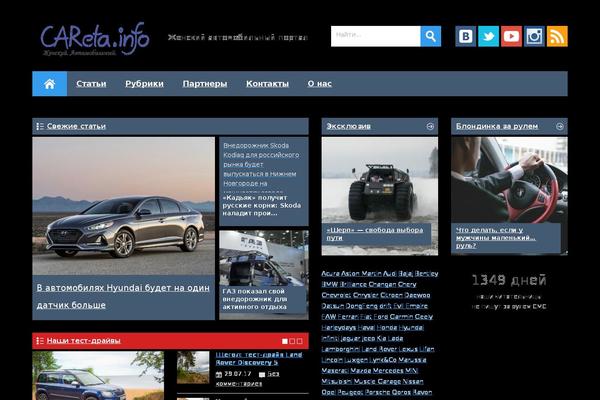The height and width of the screenshot is (400, 600).
Task: Focus the Найти search field
Action: [x=376, y=36]
